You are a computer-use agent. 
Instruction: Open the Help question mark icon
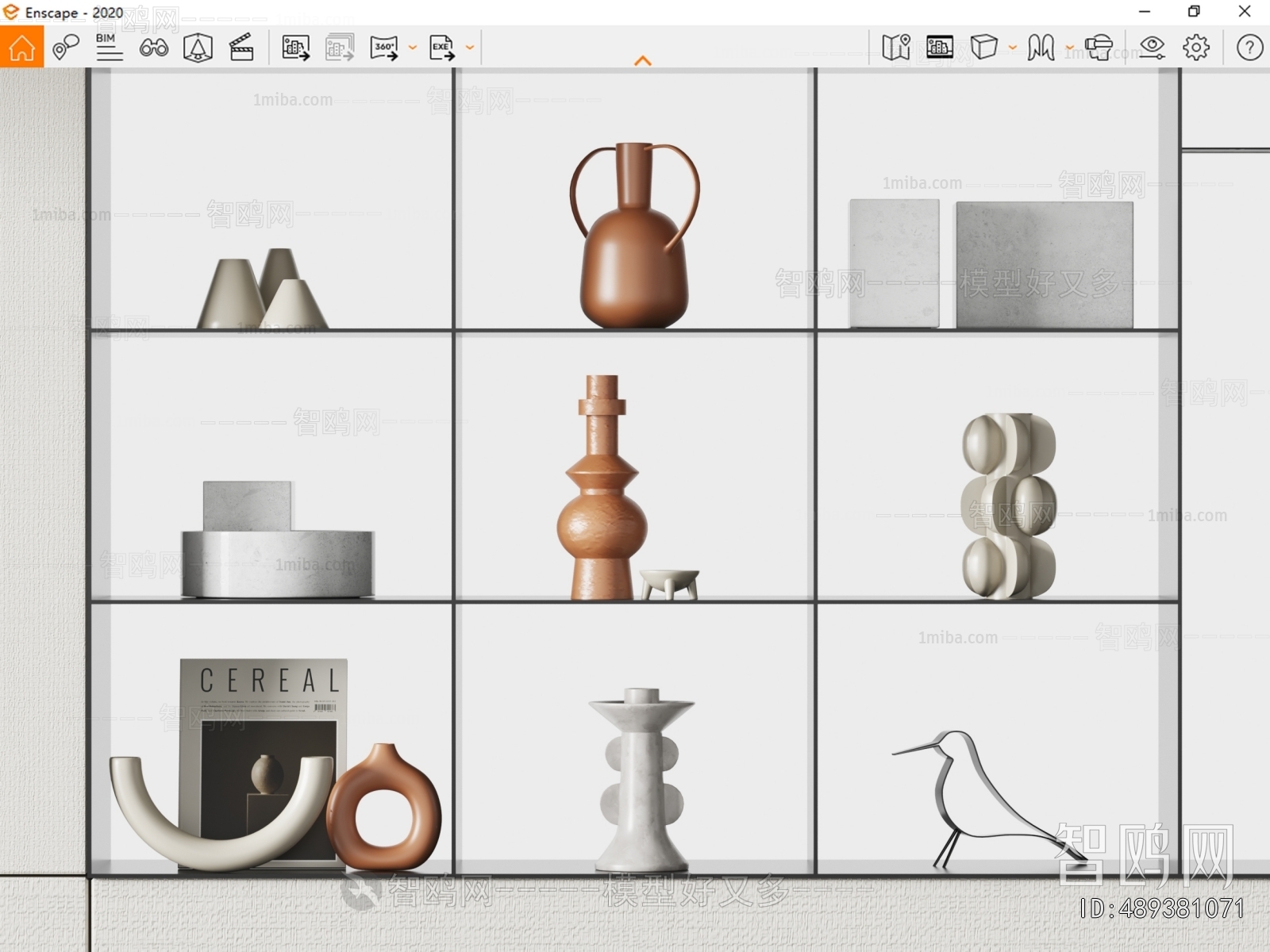pyautogui.click(x=1249, y=48)
